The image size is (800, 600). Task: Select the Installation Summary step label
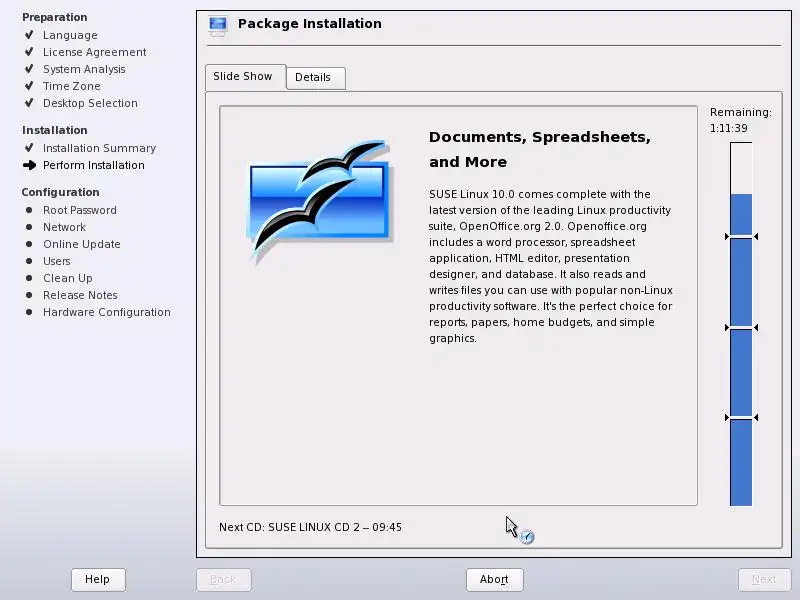99,148
